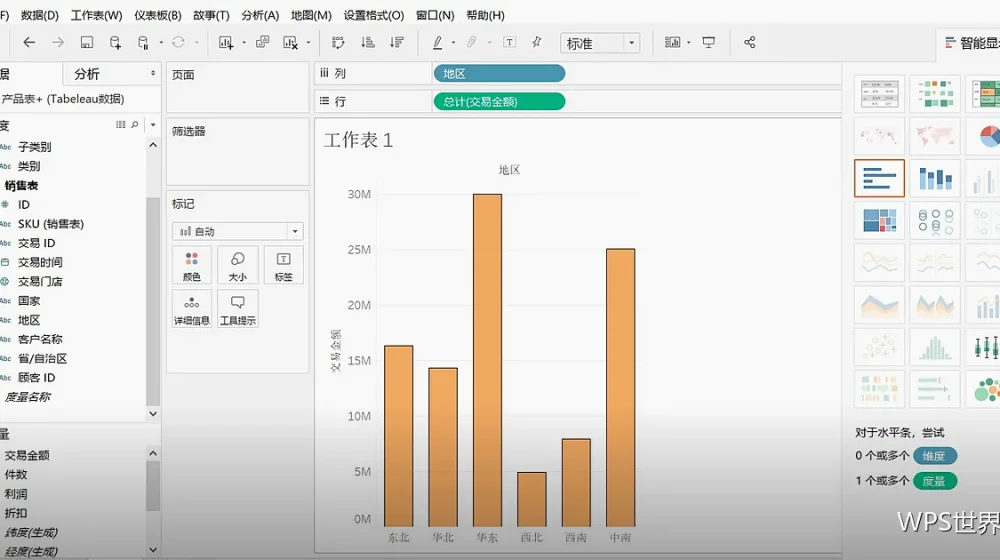Select the histogram Show Me thumbnail
Screen dimensions: 1000x560
point(935,347)
